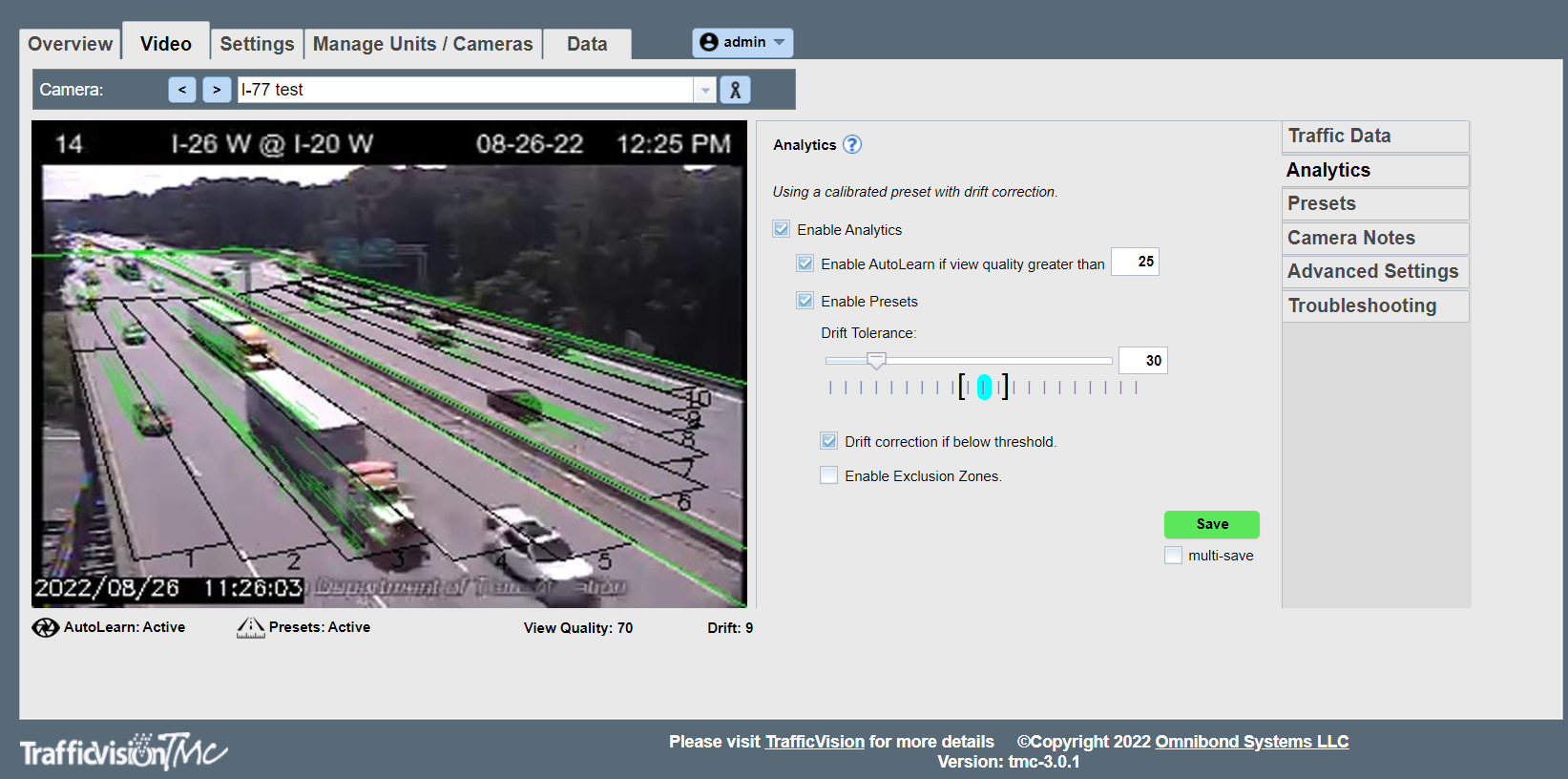Open the Presets side menu
Viewport: 1568px width, 779px height.
tap(1375, 203)
